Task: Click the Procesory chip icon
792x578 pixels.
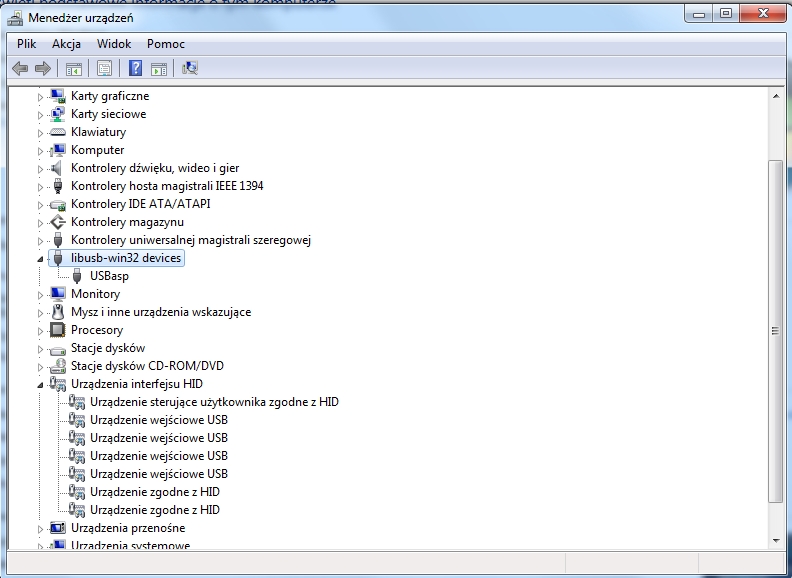Action: (x=58, y=330)
